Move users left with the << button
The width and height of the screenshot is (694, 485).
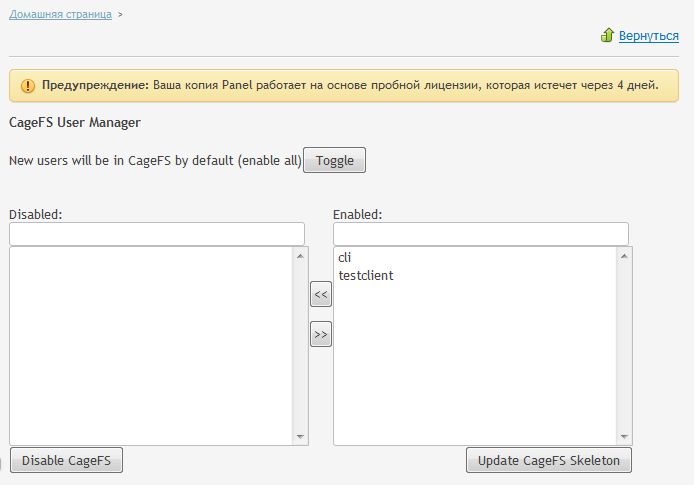(x=321, y=294)
